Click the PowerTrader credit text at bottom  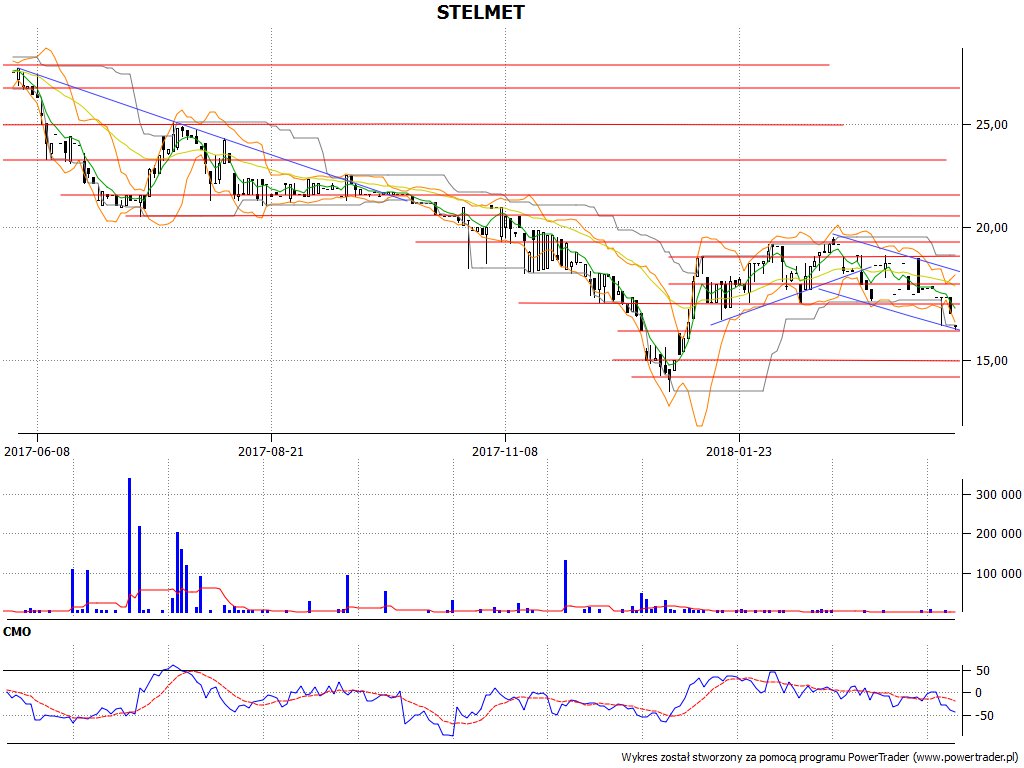pos(822,757)
